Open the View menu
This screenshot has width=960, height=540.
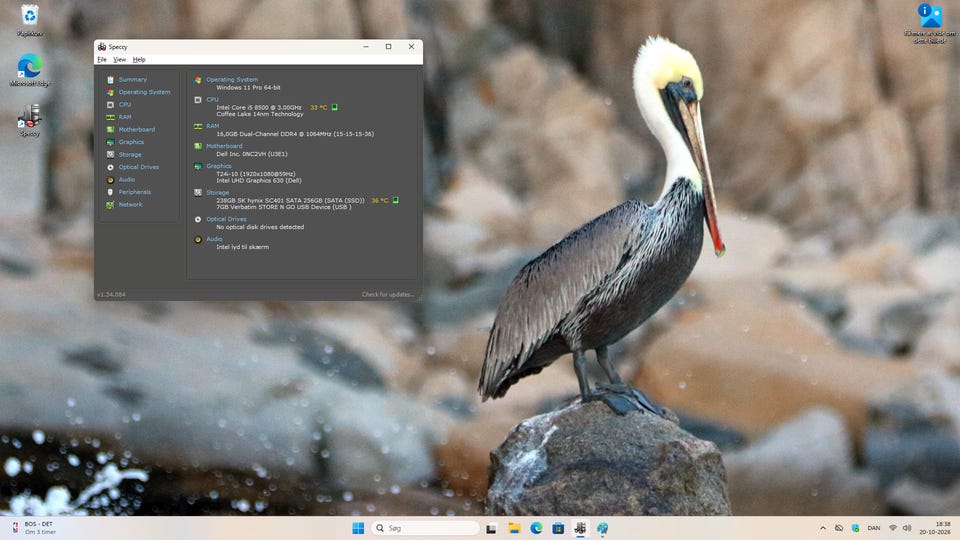[119, 60]
